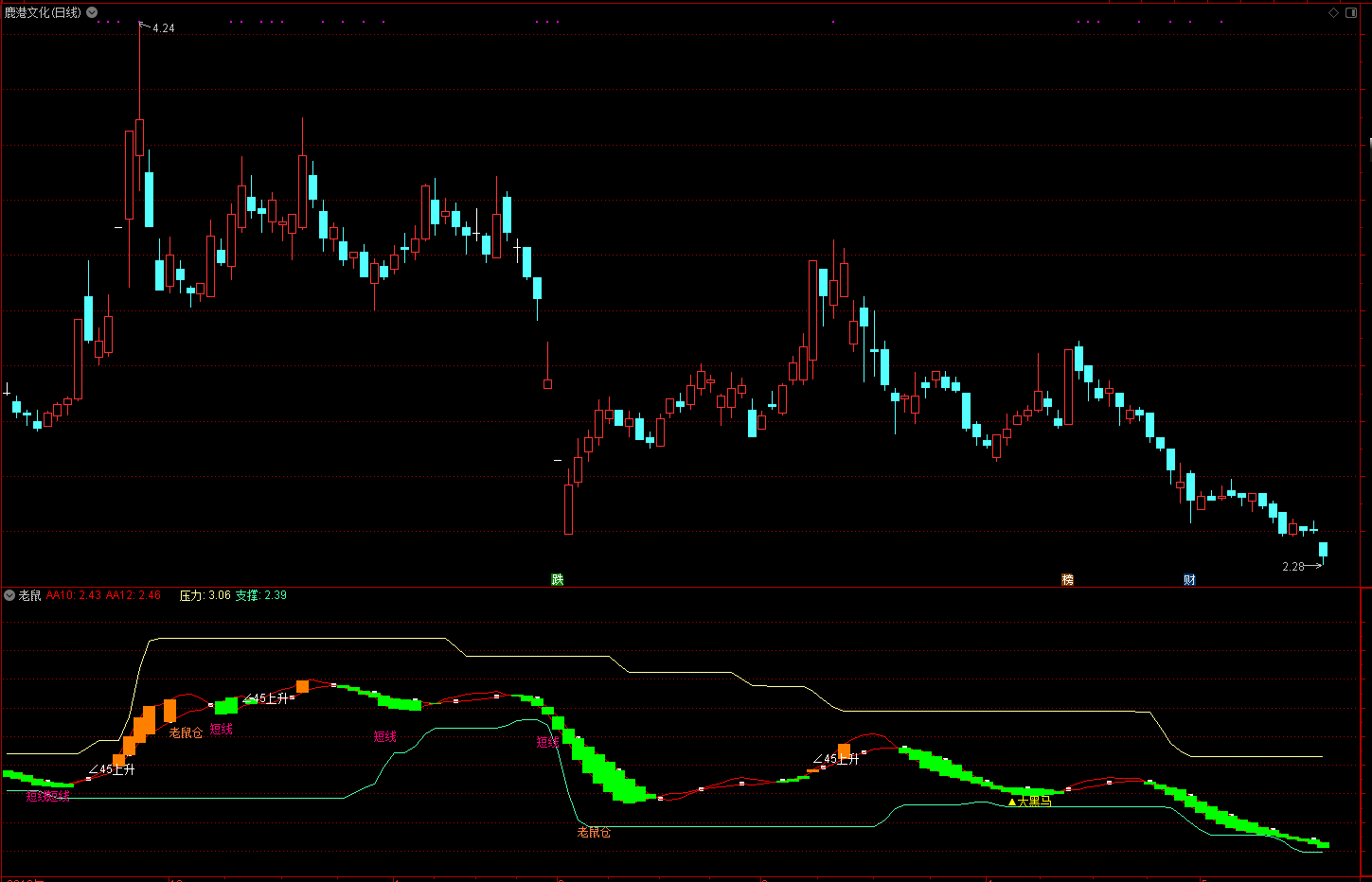Click the 支撑: 2.39 value
Image resolution: width=1372 pixels, height=882 pixels.
(x=261, y=595)
